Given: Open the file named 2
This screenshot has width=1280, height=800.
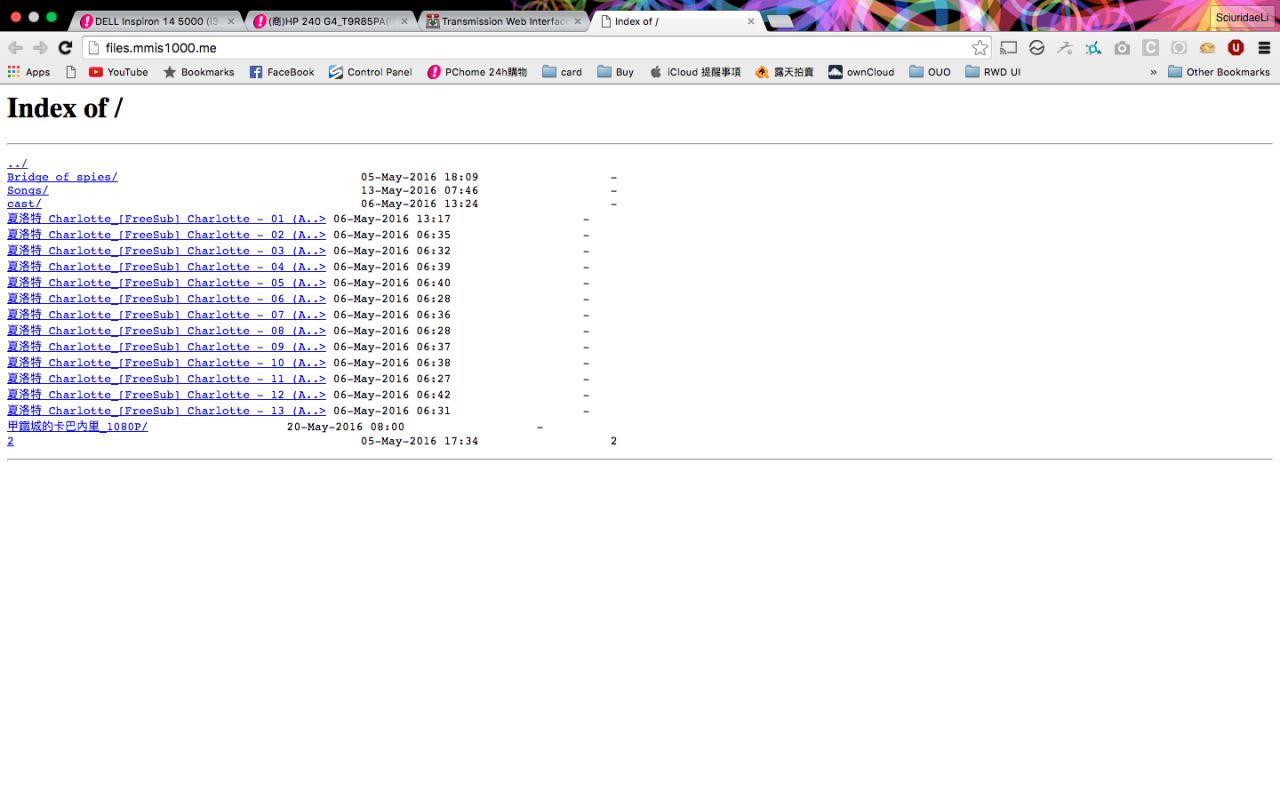Looking at the screenshot, I should click(x=10, y=441).
